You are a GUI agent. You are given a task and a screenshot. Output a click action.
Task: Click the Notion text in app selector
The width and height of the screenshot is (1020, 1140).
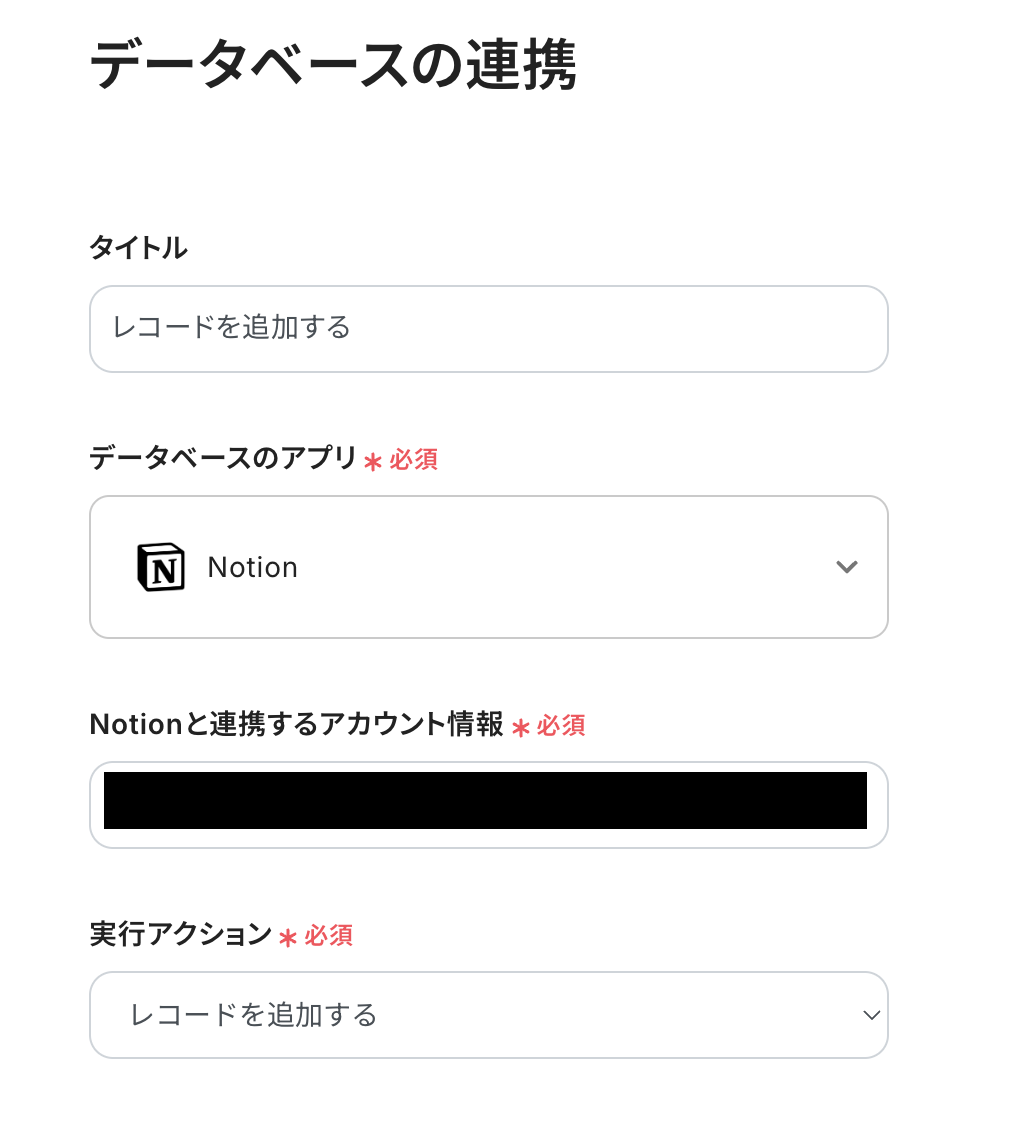[252, 567]
